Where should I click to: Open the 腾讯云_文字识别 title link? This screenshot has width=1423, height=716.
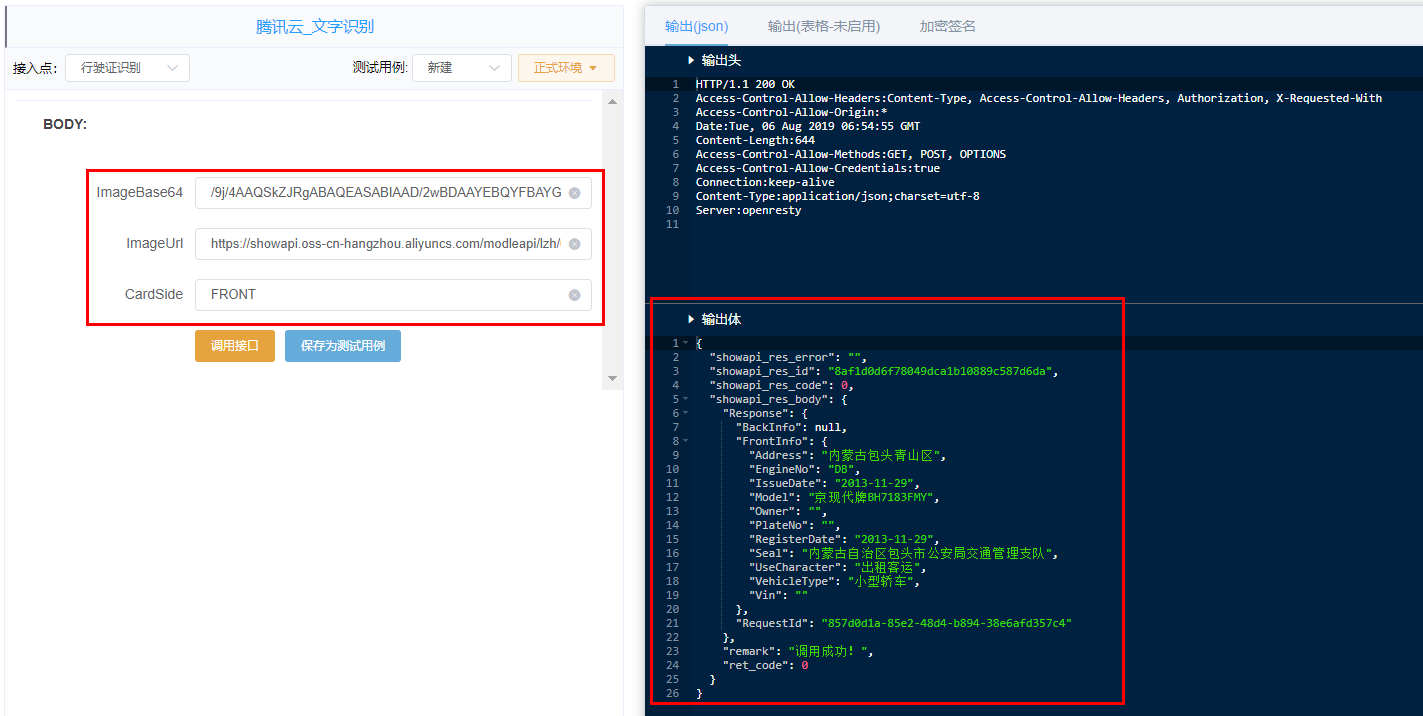pos(315,26)
